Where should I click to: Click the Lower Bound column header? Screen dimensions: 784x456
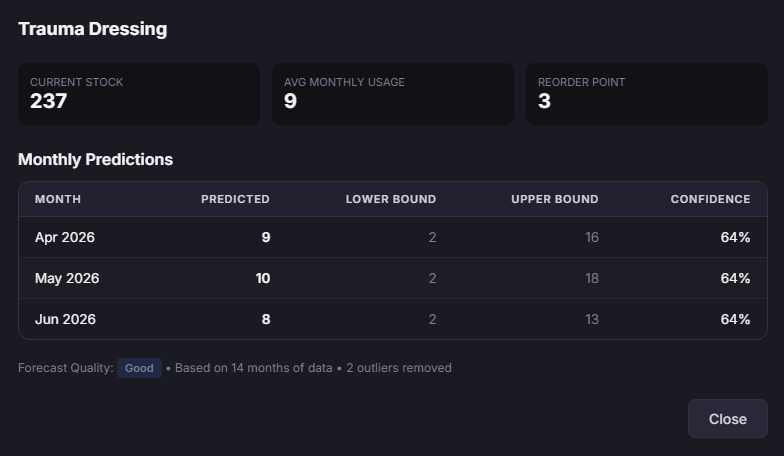click(x=390, y=199)
